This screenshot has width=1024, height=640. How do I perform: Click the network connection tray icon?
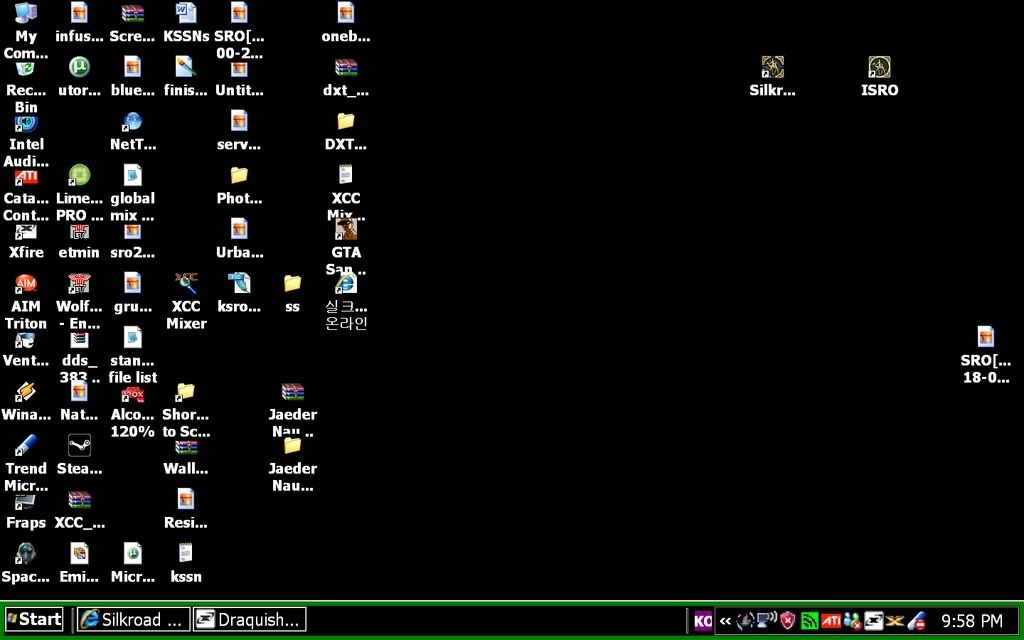coord(767,620)
